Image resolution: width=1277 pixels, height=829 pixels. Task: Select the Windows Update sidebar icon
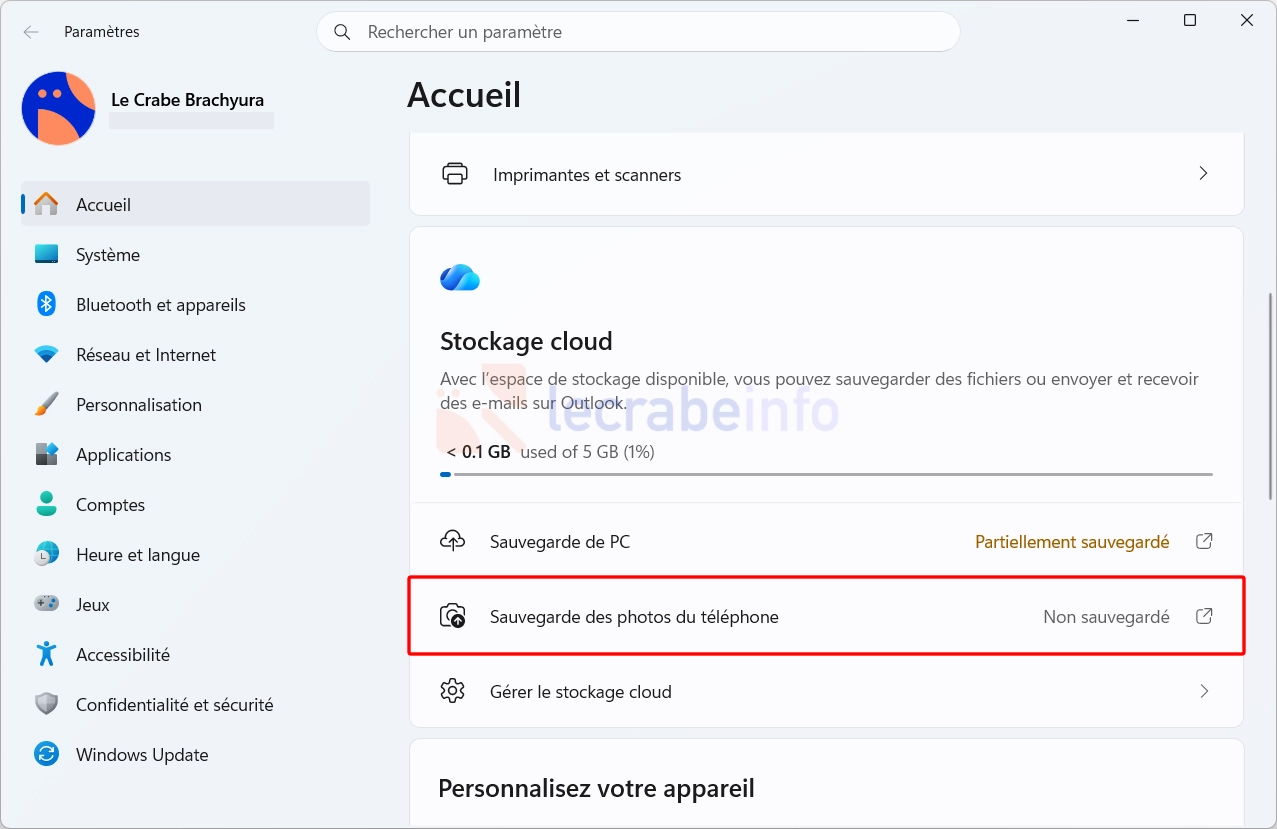[46, 755]
